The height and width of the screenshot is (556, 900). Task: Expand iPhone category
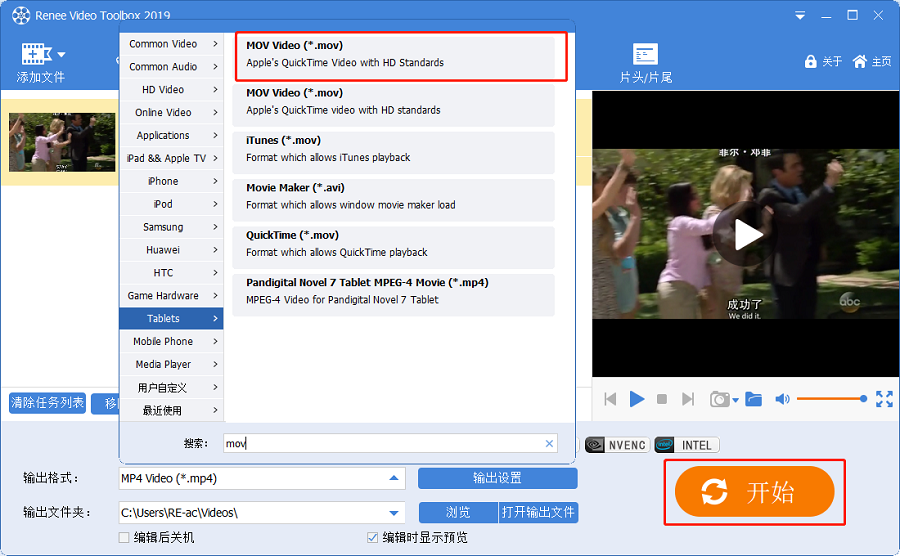tap(172, 181)
